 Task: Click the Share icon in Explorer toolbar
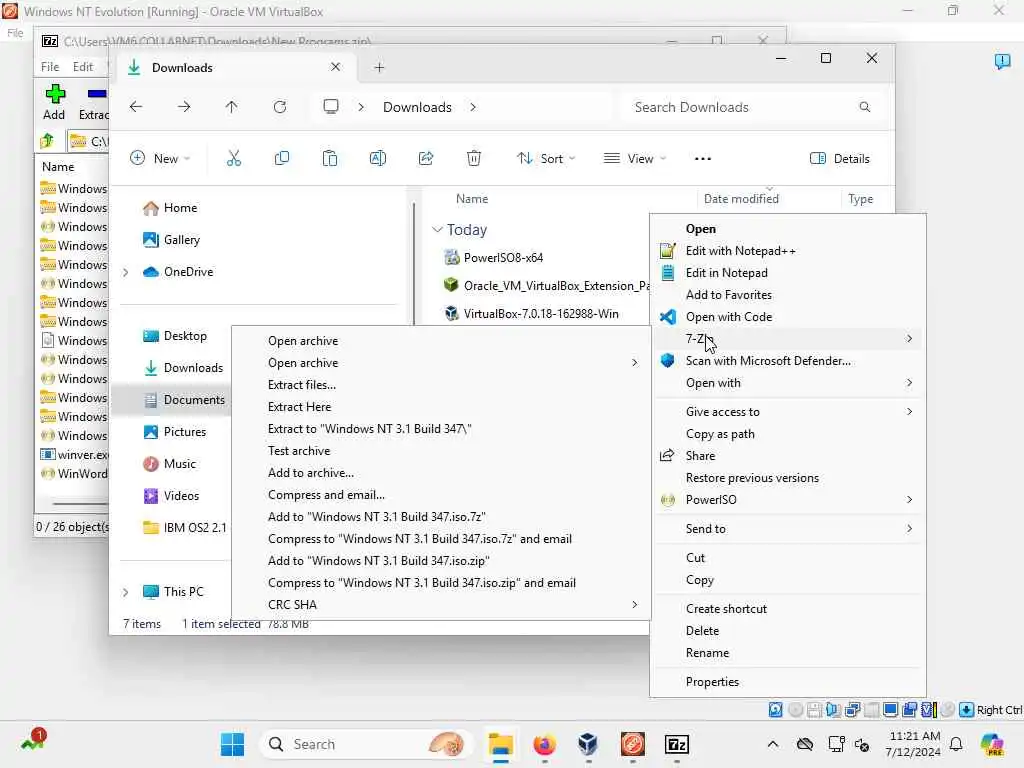click(426, 158)
